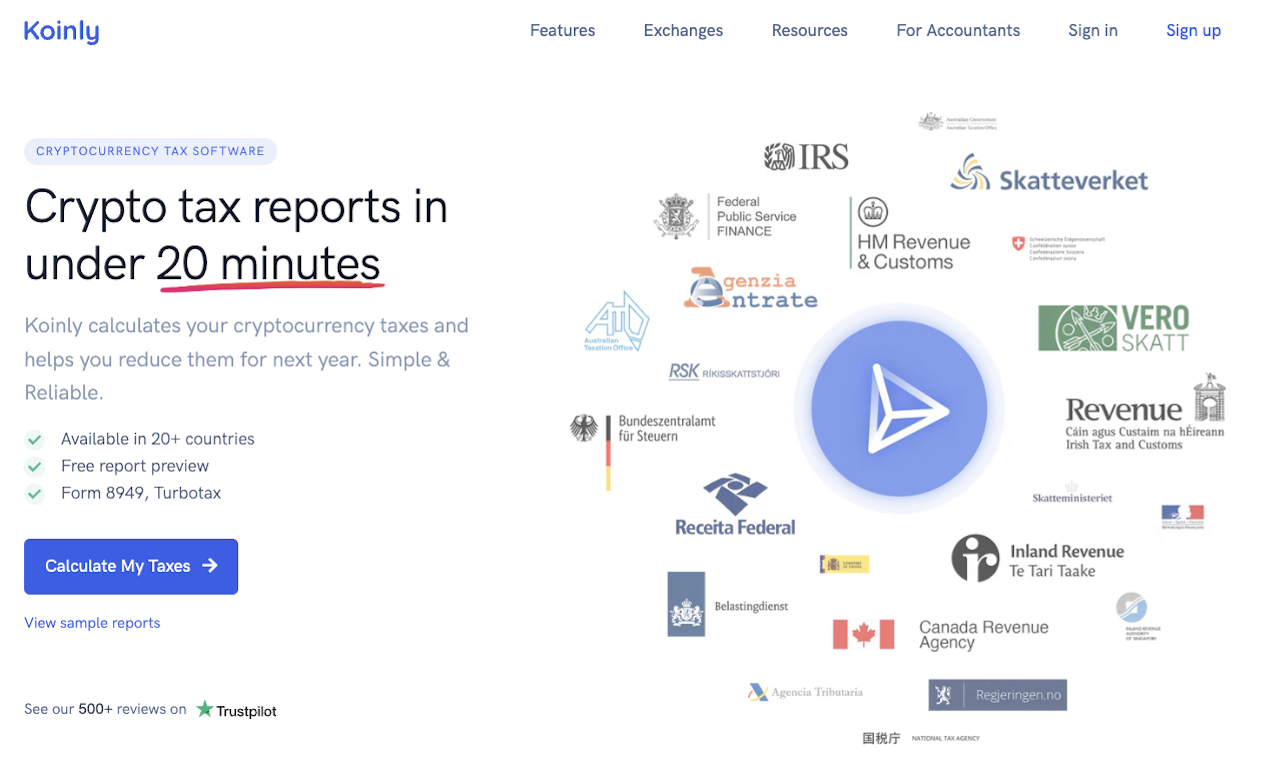Open the Exchanges menu
Screen dimensions: 1270x781
(x=683, y=31)
